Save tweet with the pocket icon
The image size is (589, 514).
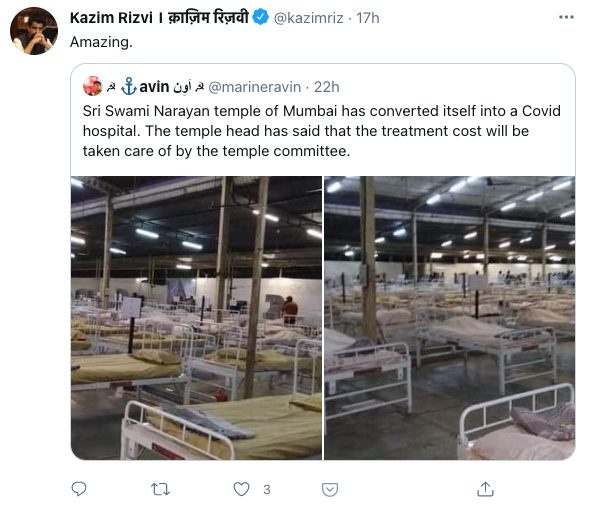coord(330,490)
